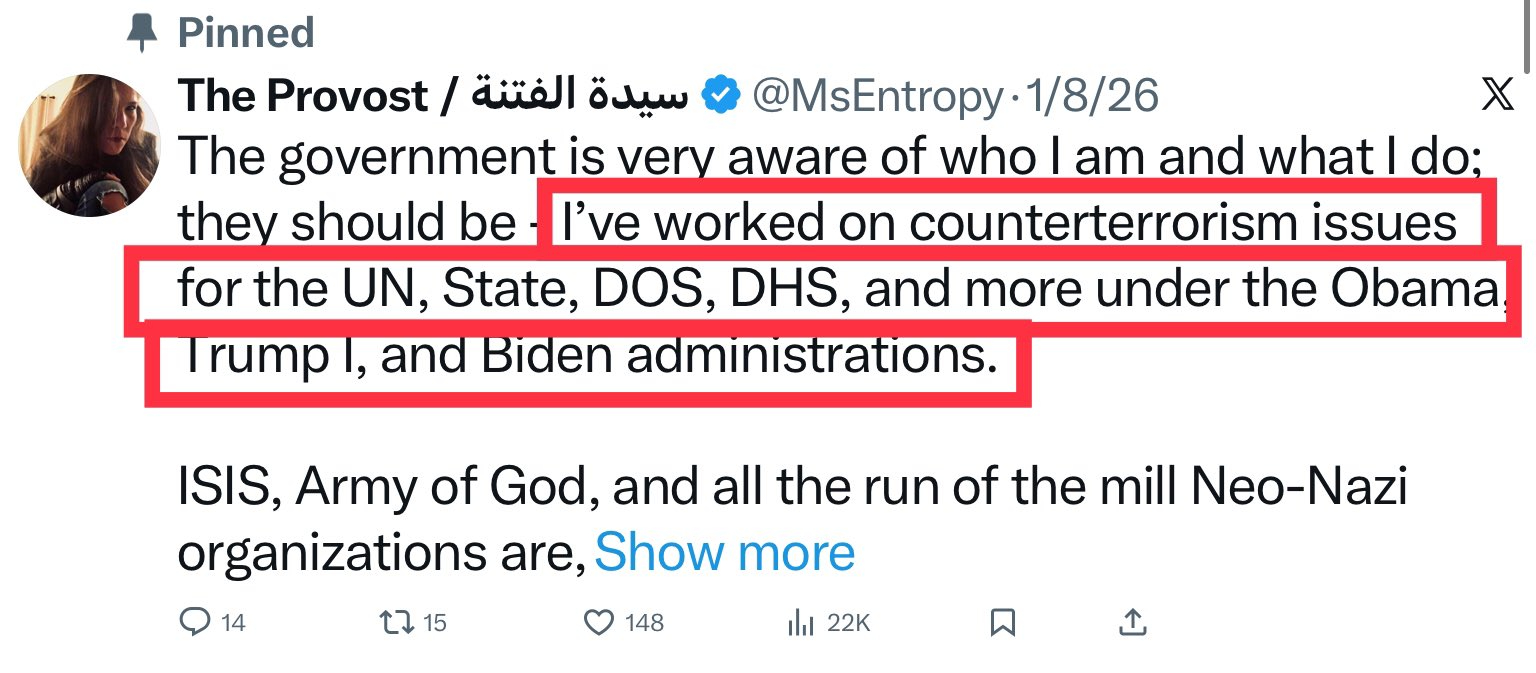This screenshot has width=1536, height=673.
Task: Click the highlighted counterterrorism issues text
Action: [x=1010, y=224]
